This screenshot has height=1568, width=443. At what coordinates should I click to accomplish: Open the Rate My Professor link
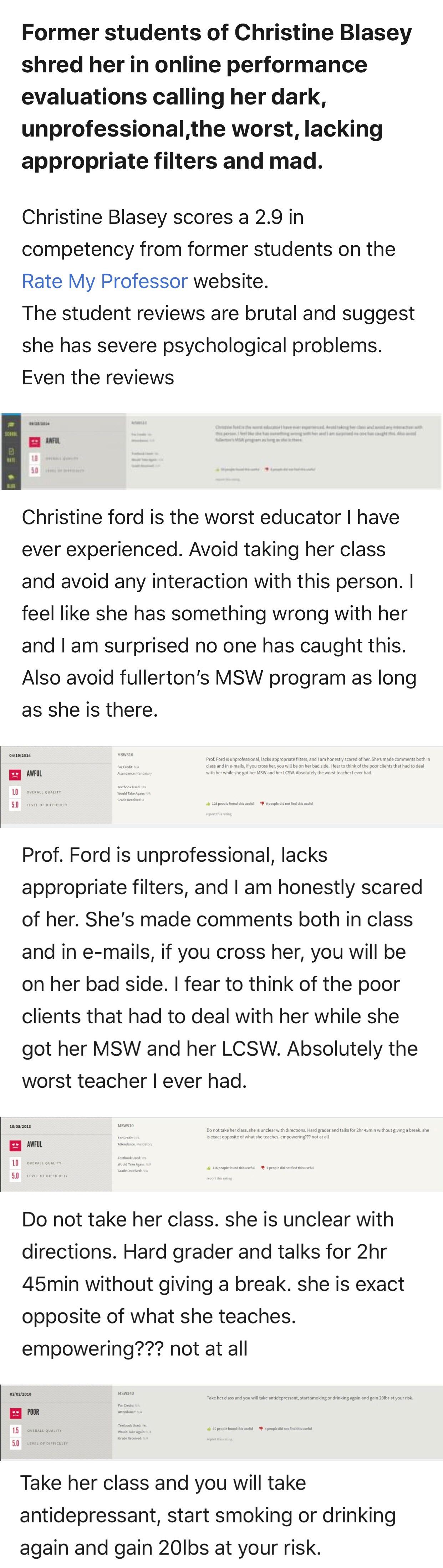click(x=104, y=281)
